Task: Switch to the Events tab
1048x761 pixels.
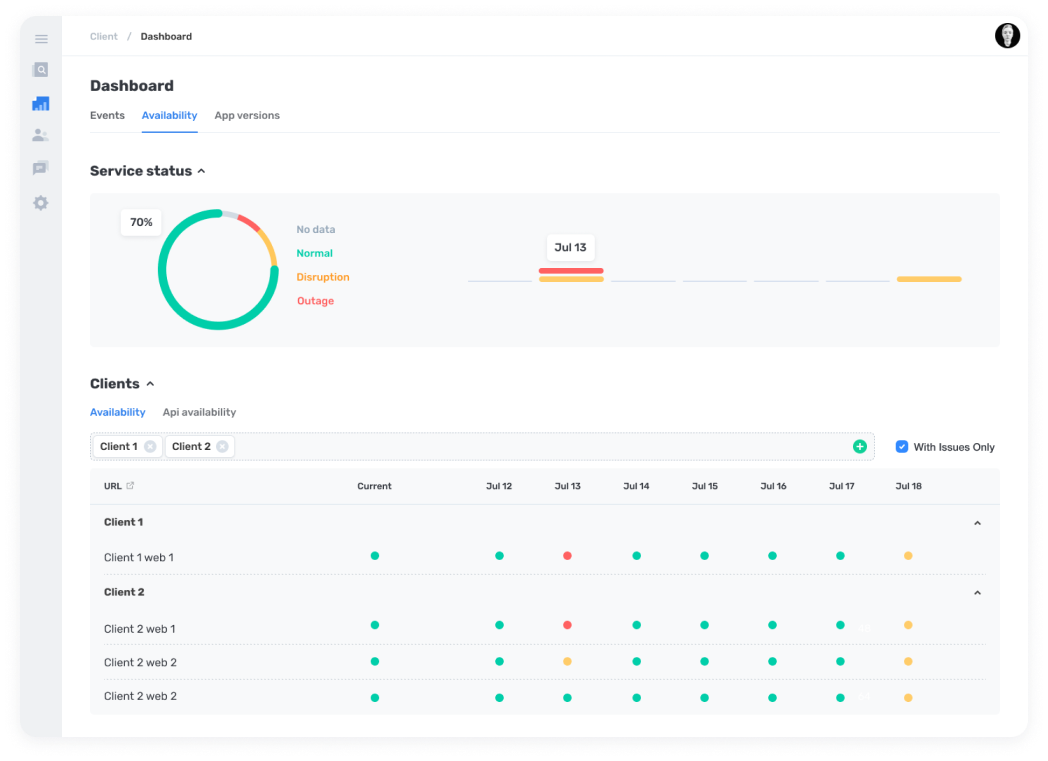Action: [107, 115]
